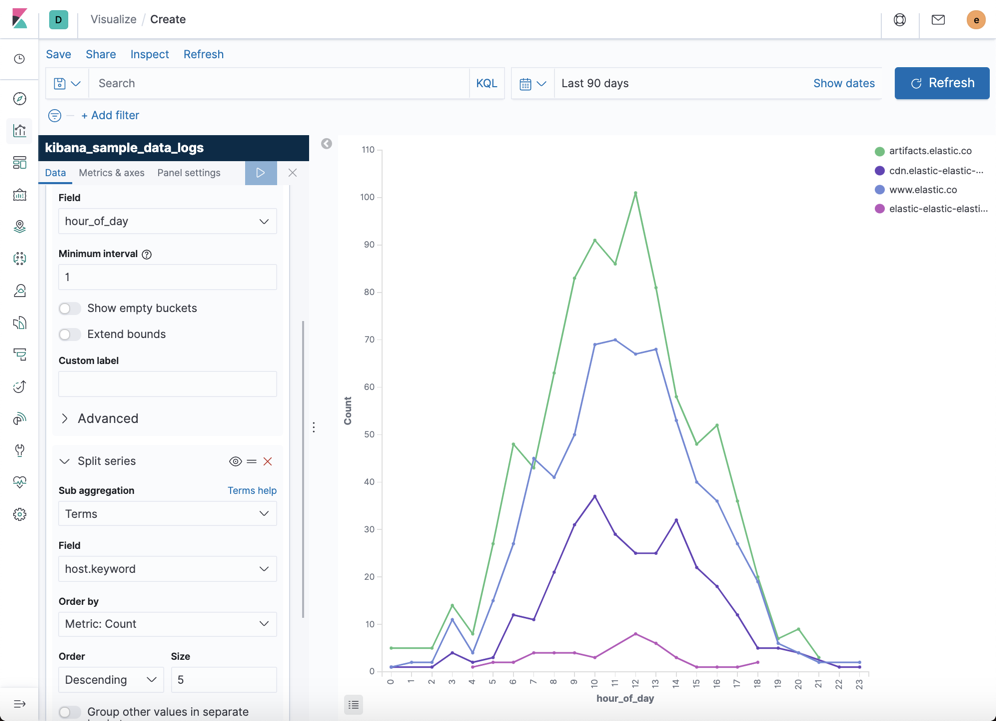Toggle Show empty buckets switch
The image size is (996, 721).
(70, 308)
